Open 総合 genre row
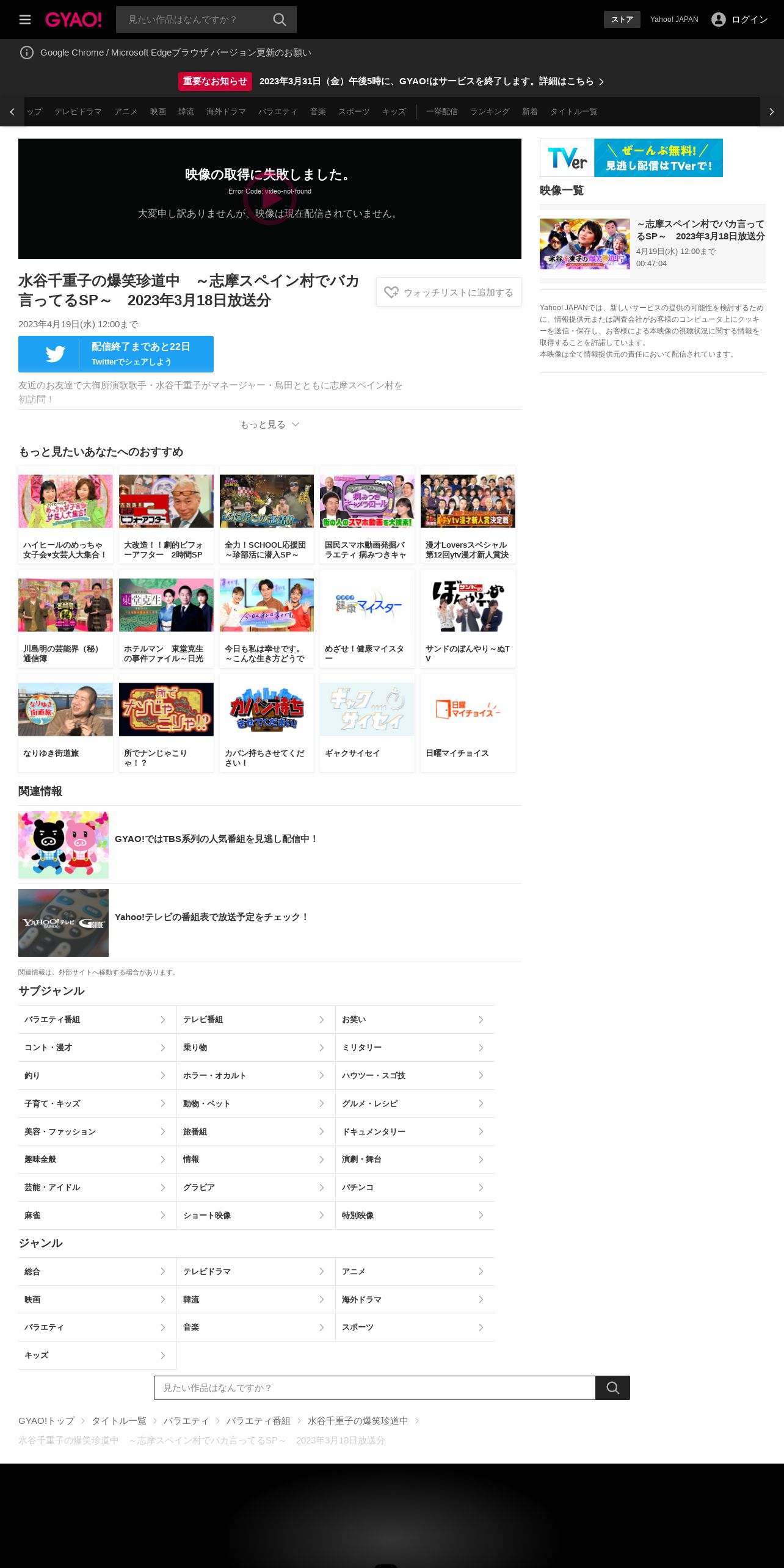The width and height of the screenshot is (784, 1568). click(x=98, y=1272)
